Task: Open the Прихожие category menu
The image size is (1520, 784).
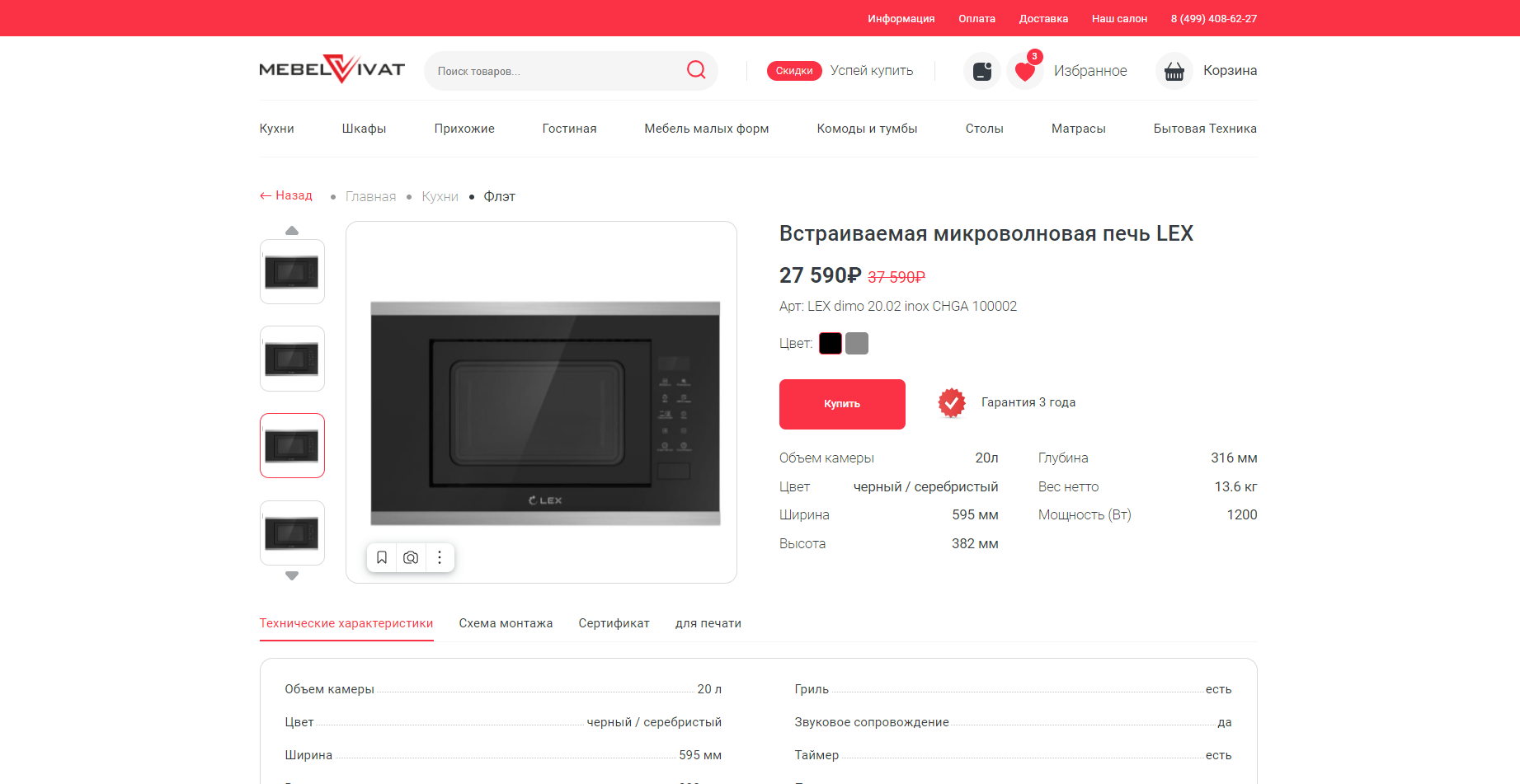Action: pos(464,129)
